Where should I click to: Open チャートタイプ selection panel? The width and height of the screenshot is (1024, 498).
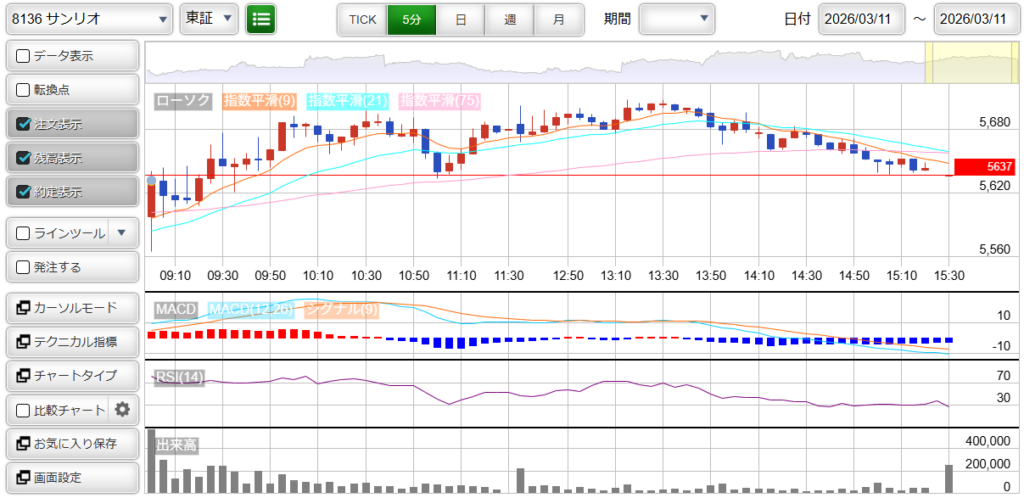tap(70, 375)
